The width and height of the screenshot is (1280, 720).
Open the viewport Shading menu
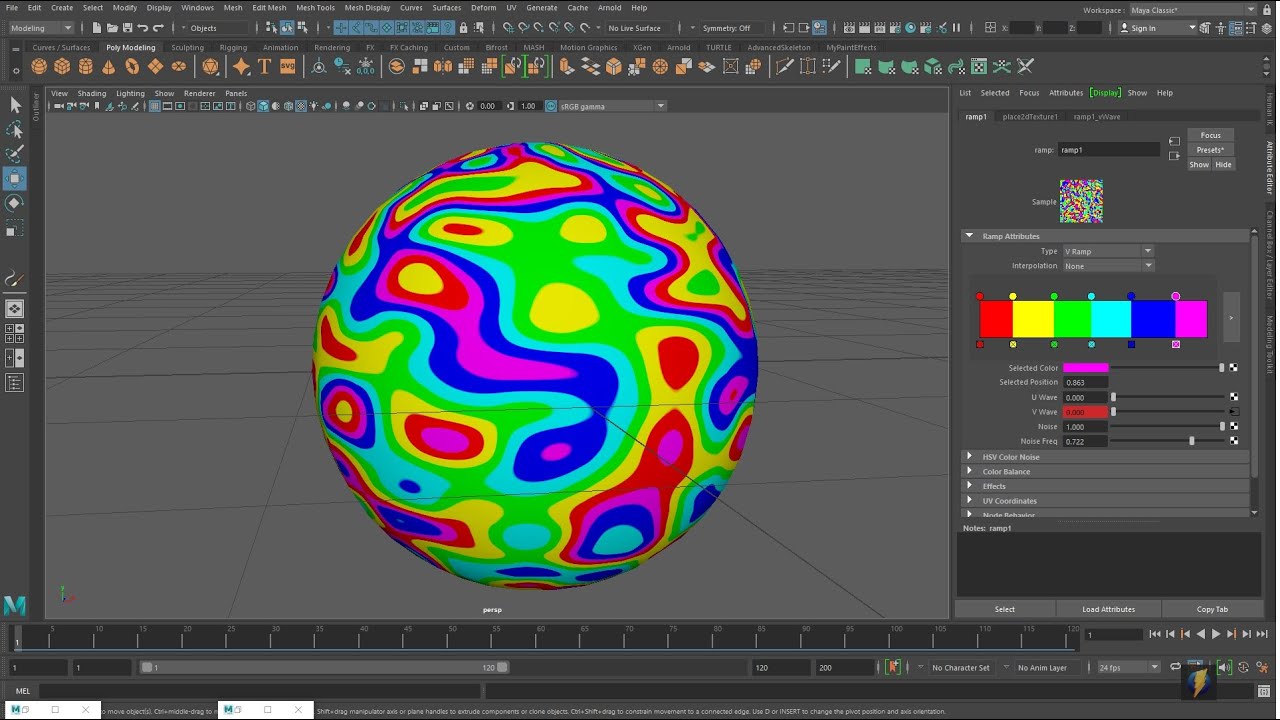(x=92, y=94)
